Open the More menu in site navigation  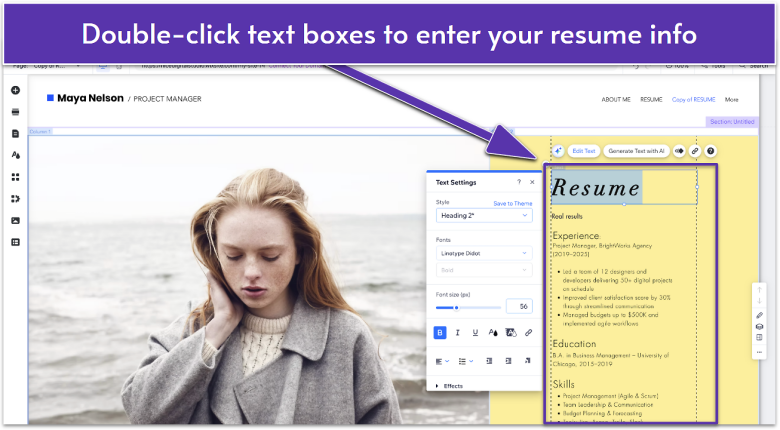732,99
